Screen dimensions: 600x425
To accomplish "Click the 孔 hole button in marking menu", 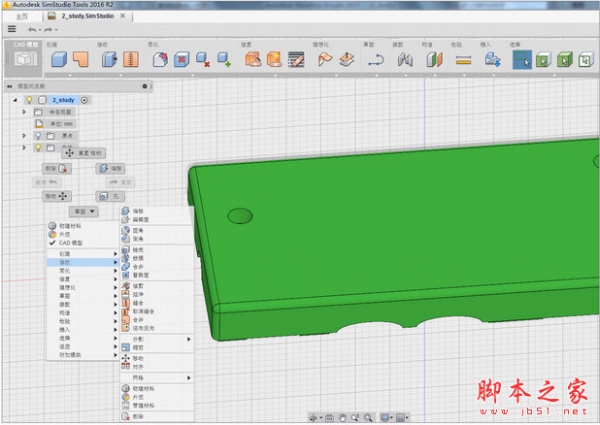I will point(108,196).
